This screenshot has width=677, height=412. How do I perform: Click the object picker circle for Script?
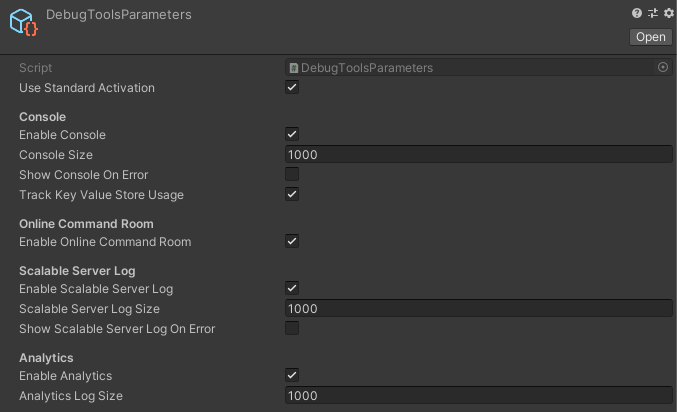663,67
